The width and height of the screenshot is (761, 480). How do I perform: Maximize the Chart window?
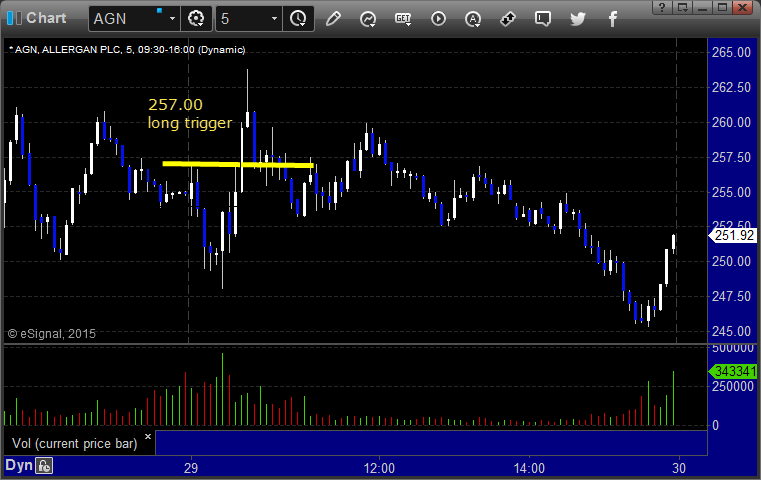pyautogui.click(x=723, y=7)
